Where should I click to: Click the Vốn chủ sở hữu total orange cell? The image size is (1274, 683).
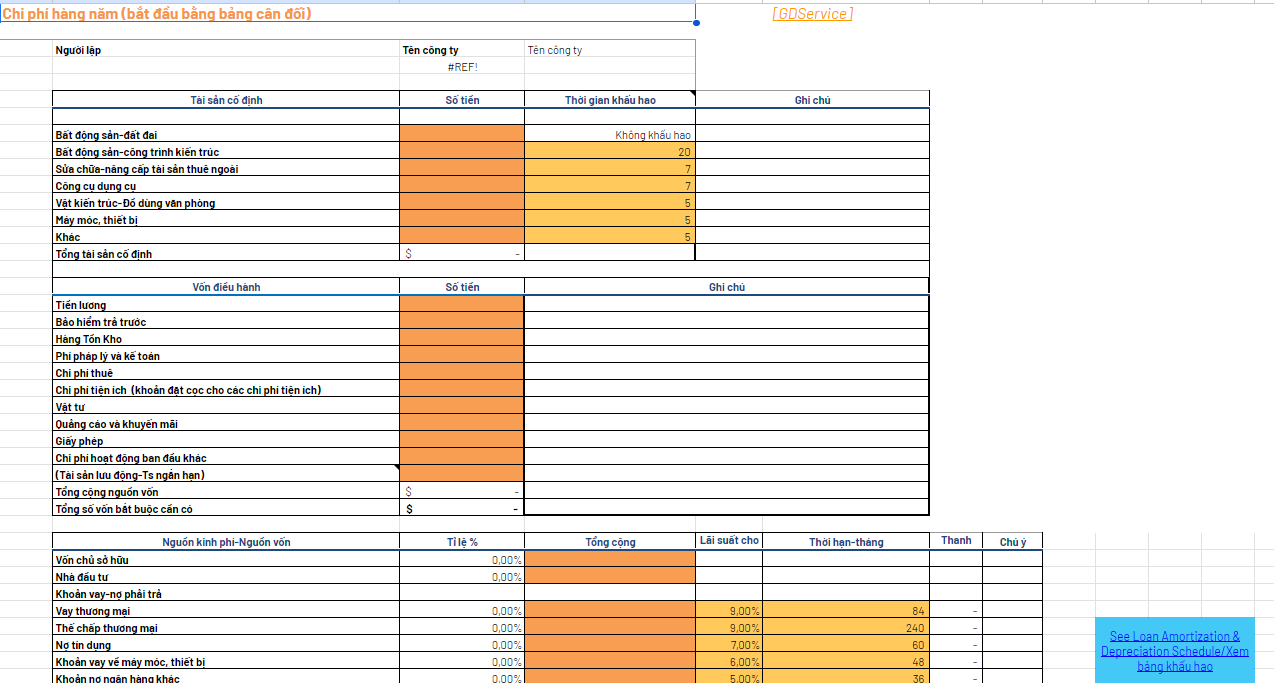tap(609, 560)
